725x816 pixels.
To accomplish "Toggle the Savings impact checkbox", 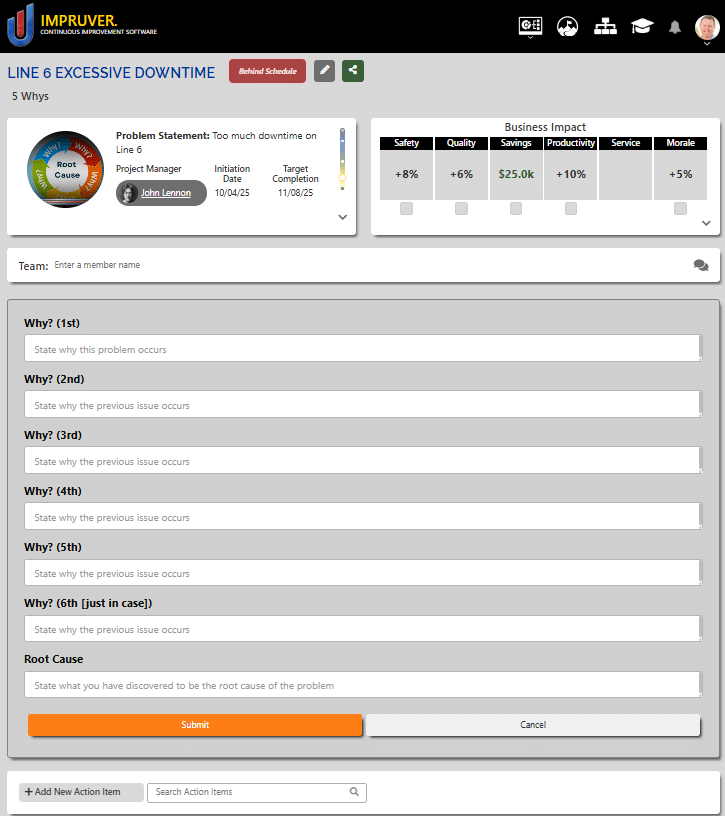I will pos(516,208).
